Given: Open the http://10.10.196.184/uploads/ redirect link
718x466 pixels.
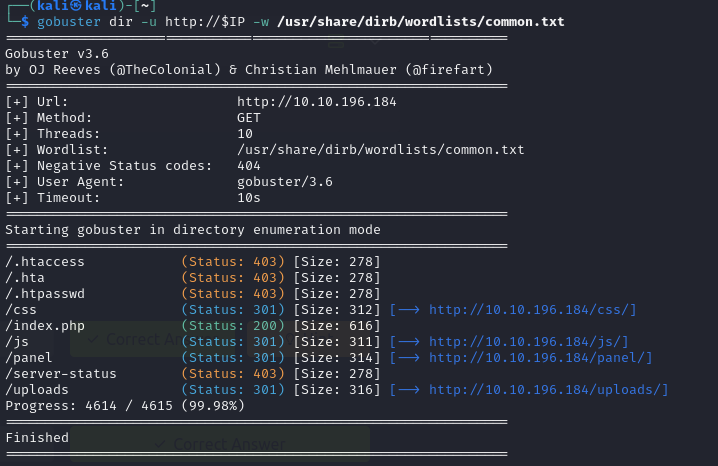Looking at the screenshot, I should click(548, 390).
